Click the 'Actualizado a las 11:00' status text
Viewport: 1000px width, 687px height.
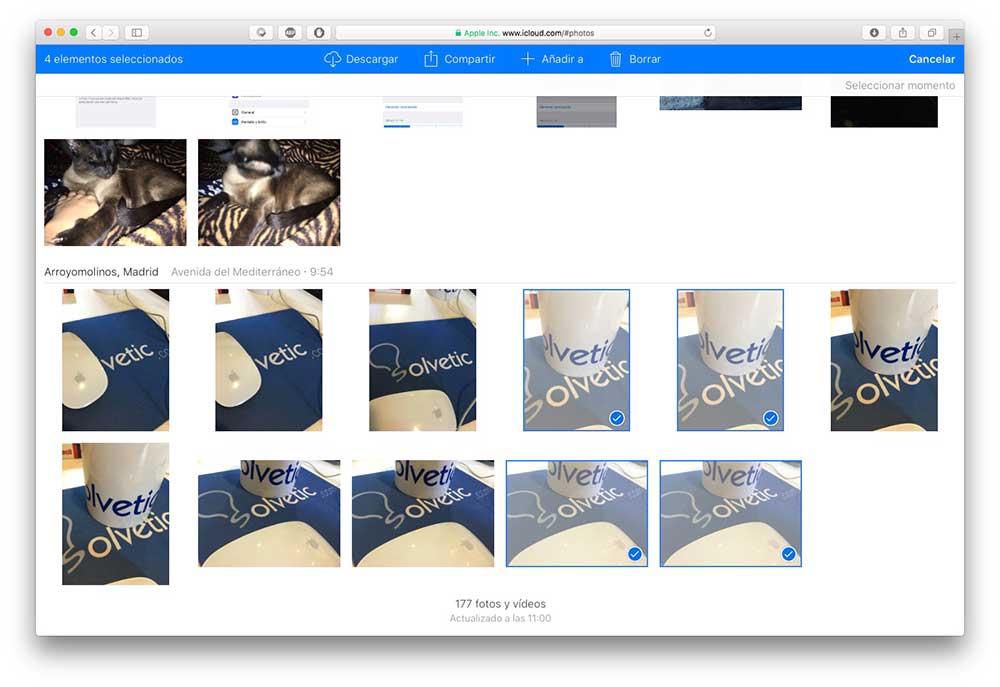click(501, 618)
